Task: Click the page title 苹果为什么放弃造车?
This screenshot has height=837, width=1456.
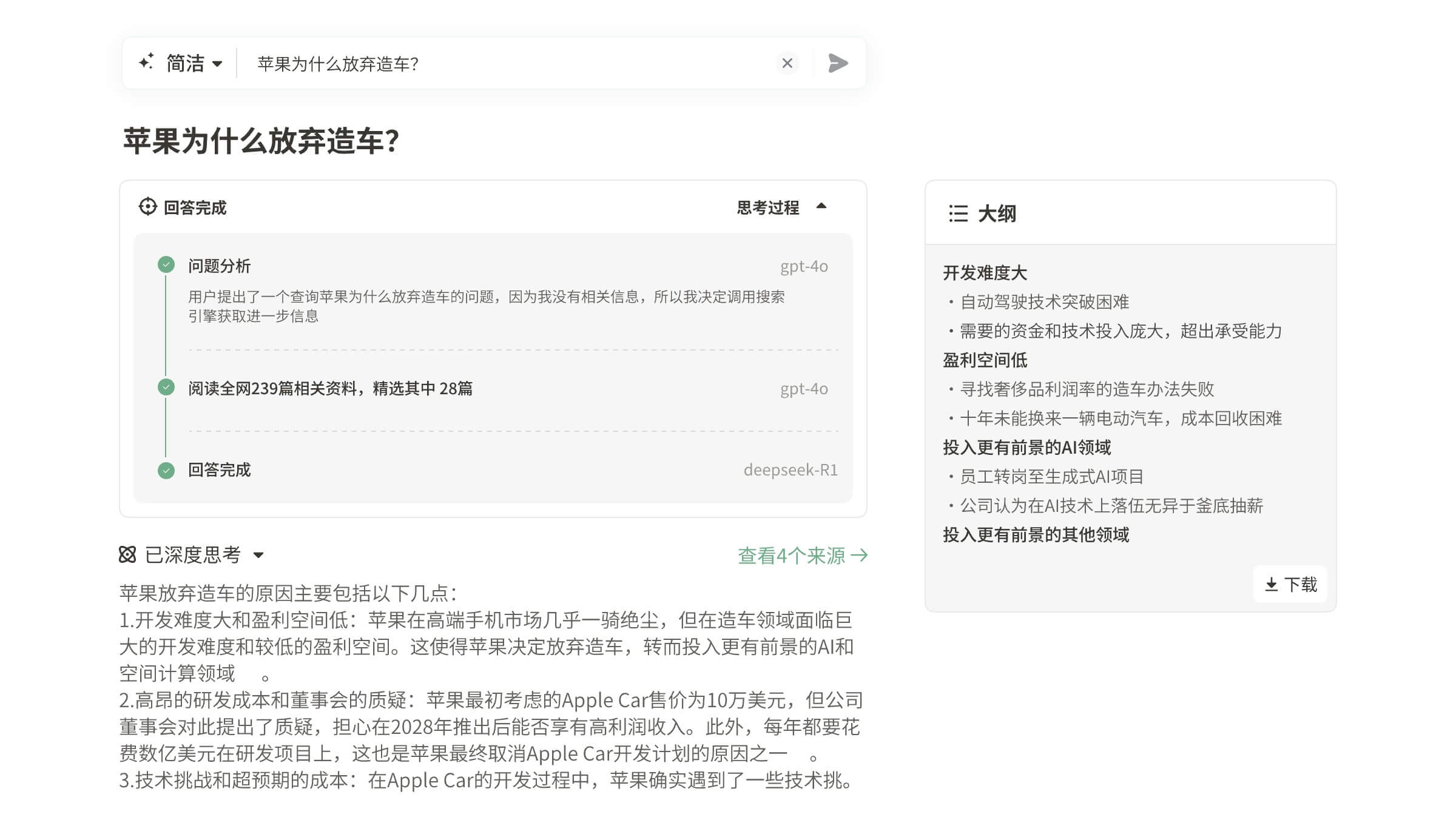Action: click(261, 141)
